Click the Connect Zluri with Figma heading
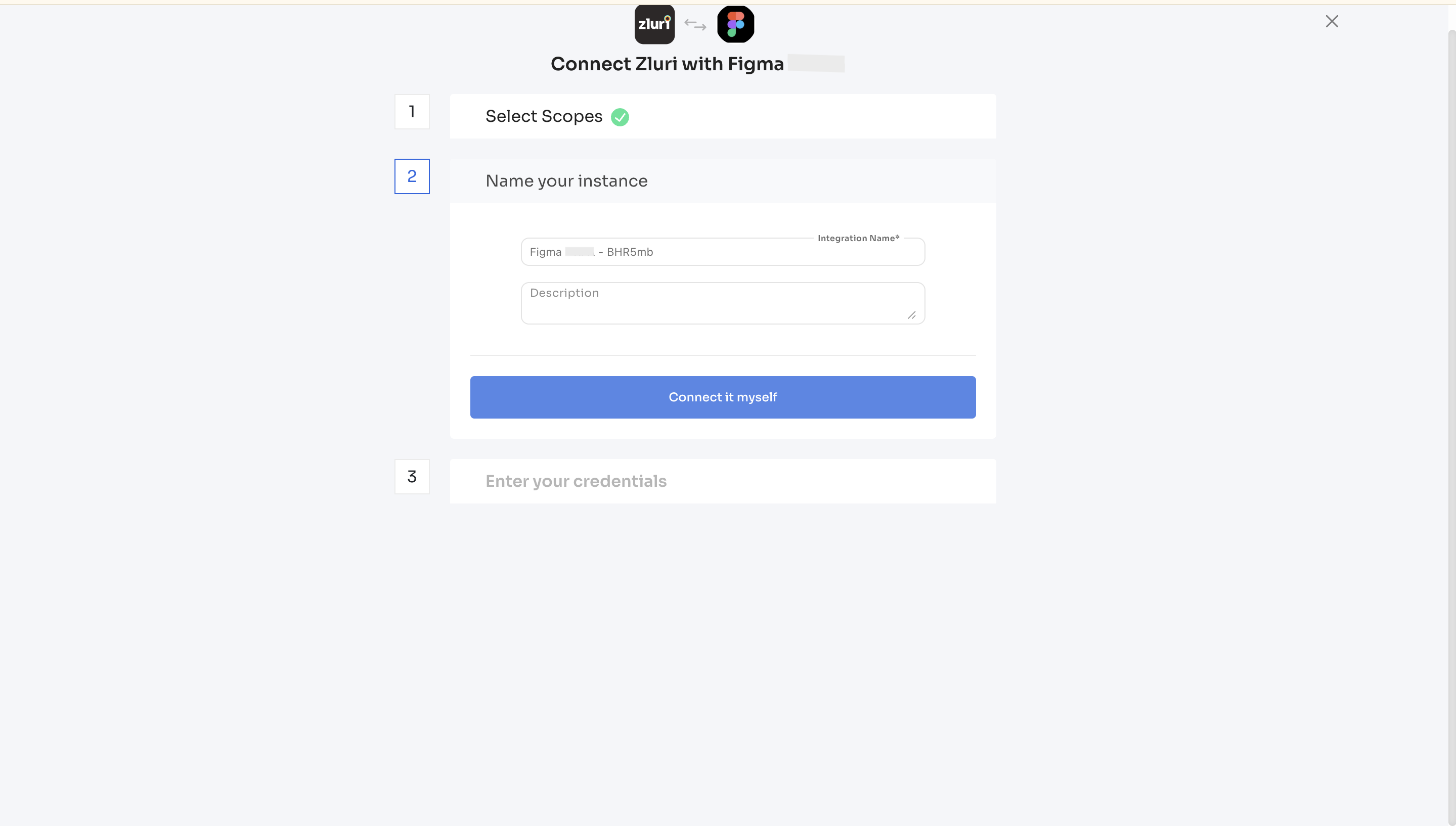1456x826 pixels. 667,64
